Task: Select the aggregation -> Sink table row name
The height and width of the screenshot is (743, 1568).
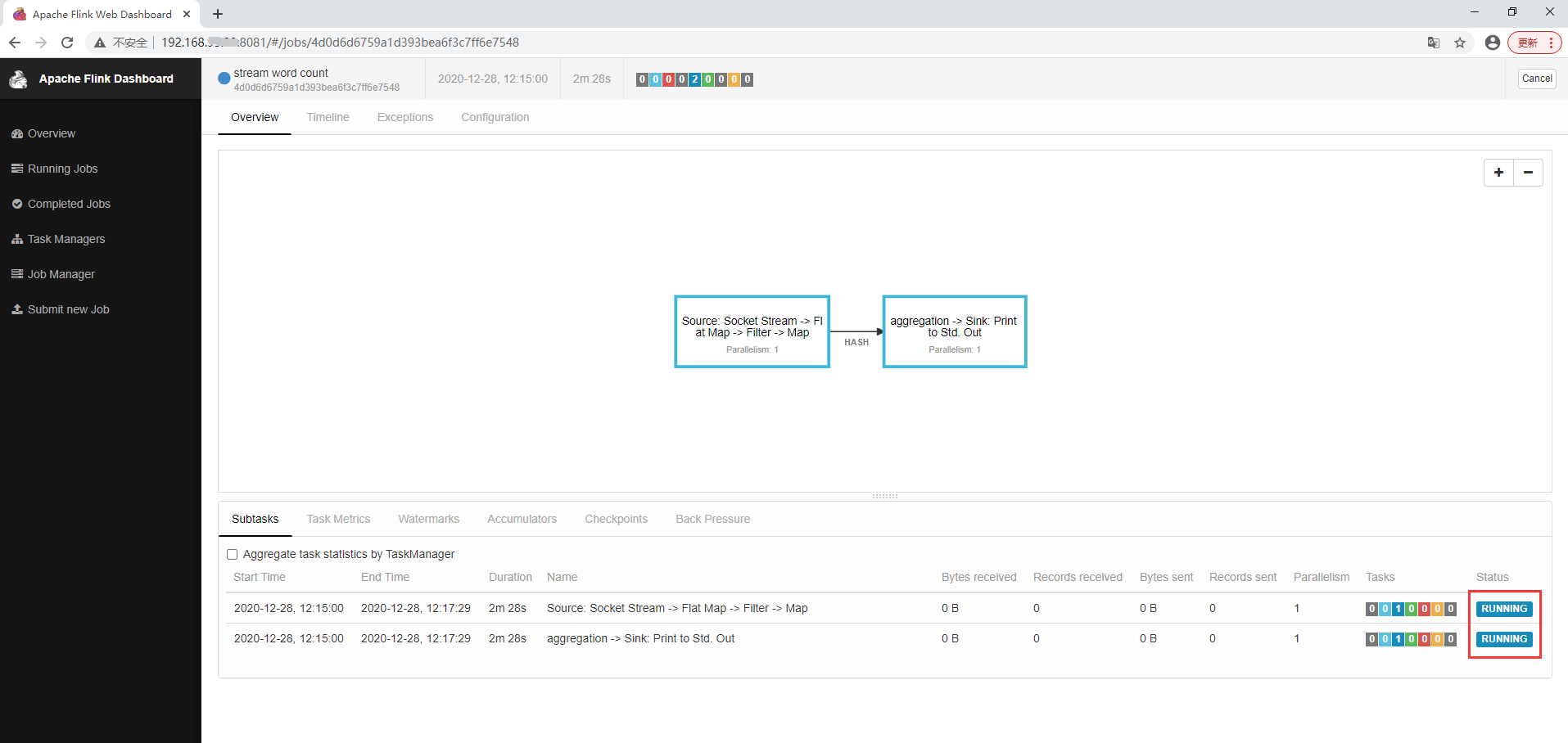Action: [x=640, y=638]
